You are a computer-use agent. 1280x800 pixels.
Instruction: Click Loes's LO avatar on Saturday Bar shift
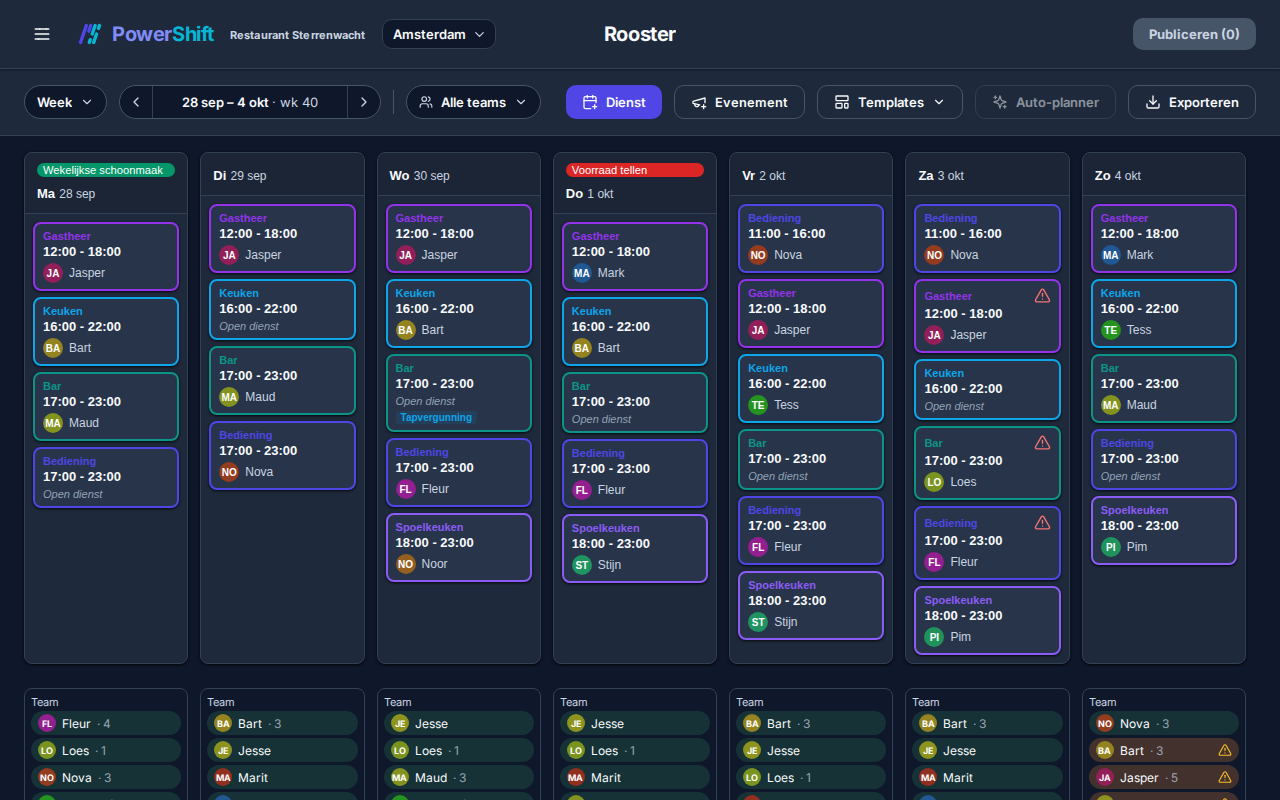coord(934,482)
